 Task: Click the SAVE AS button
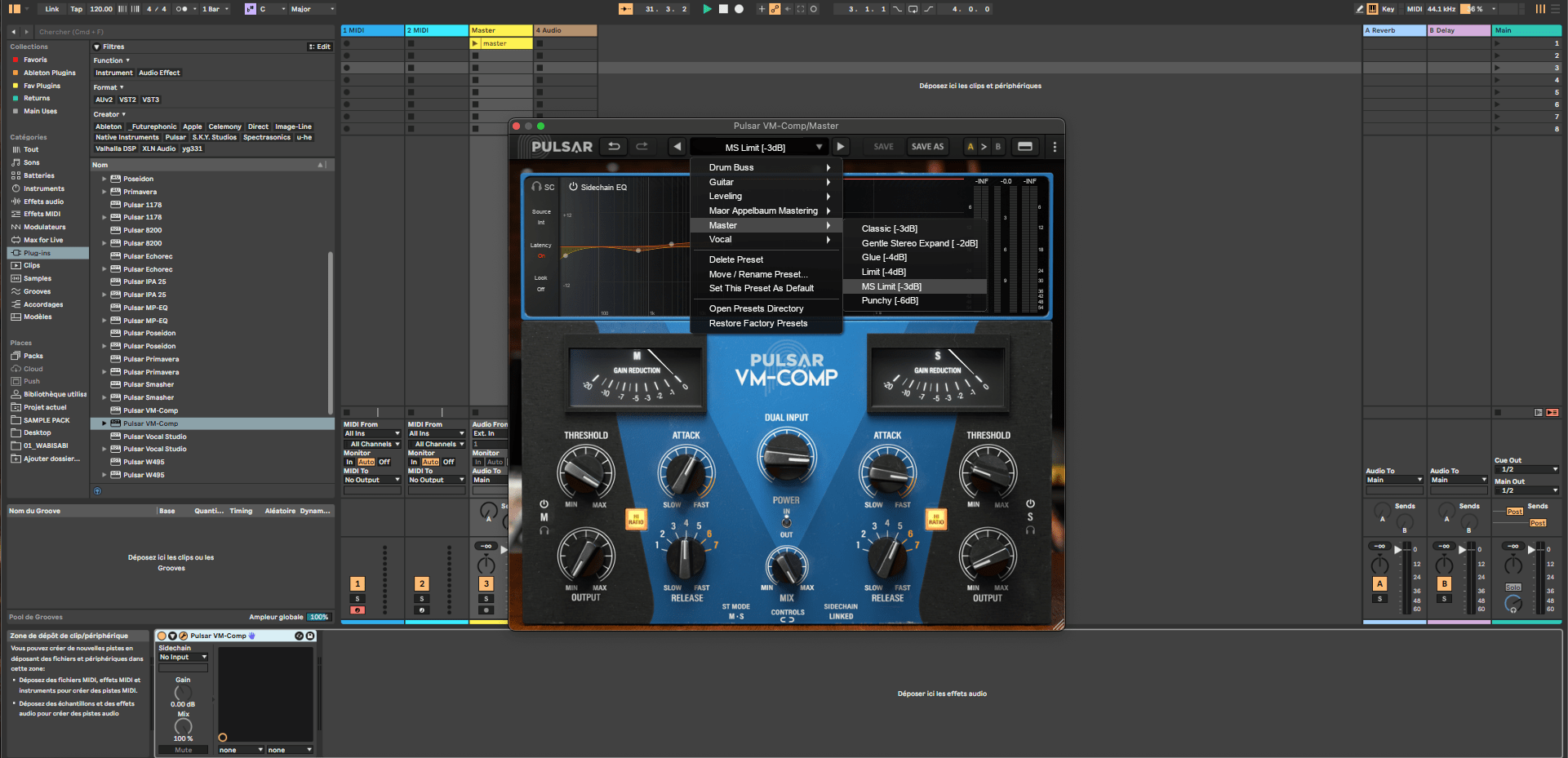click(927, 147)
